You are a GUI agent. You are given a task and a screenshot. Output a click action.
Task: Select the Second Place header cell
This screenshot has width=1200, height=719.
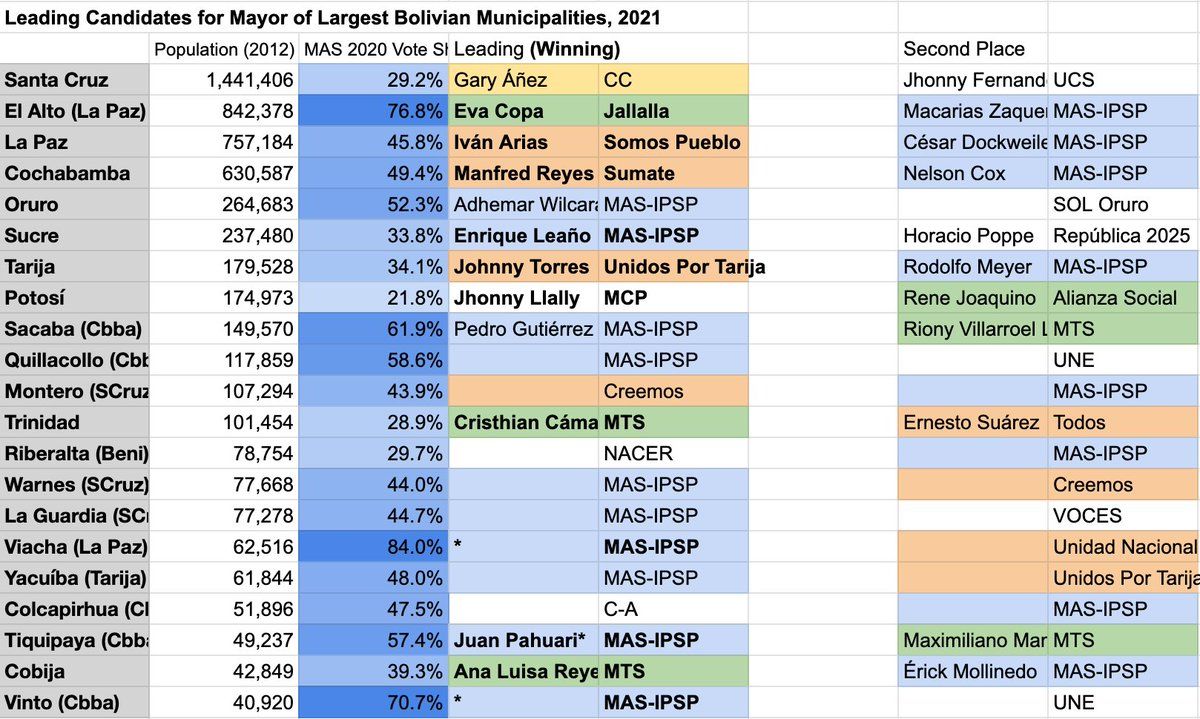(x=973, y=49)
